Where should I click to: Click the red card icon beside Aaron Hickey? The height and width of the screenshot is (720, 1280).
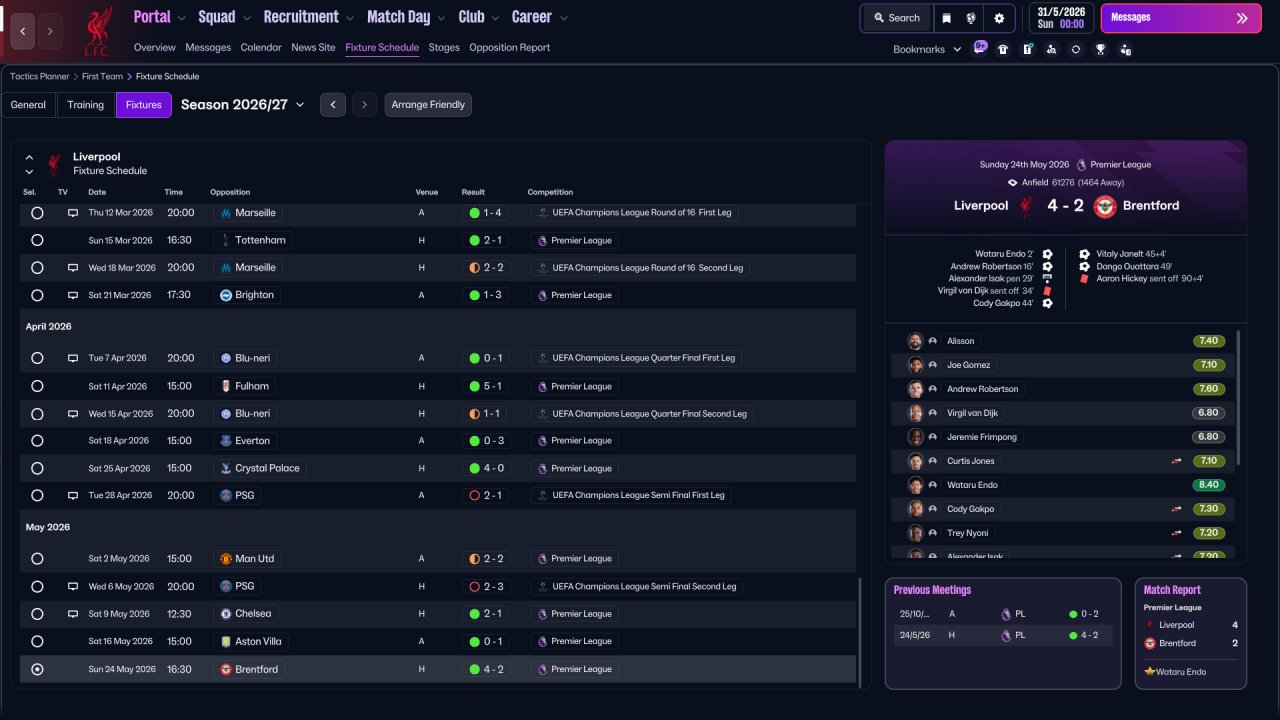[1084, 279]
